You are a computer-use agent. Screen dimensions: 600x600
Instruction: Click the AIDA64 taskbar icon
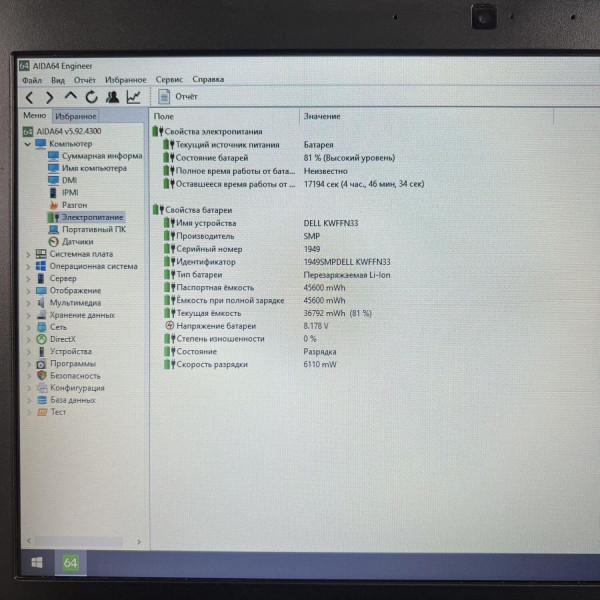click(70, 562)
